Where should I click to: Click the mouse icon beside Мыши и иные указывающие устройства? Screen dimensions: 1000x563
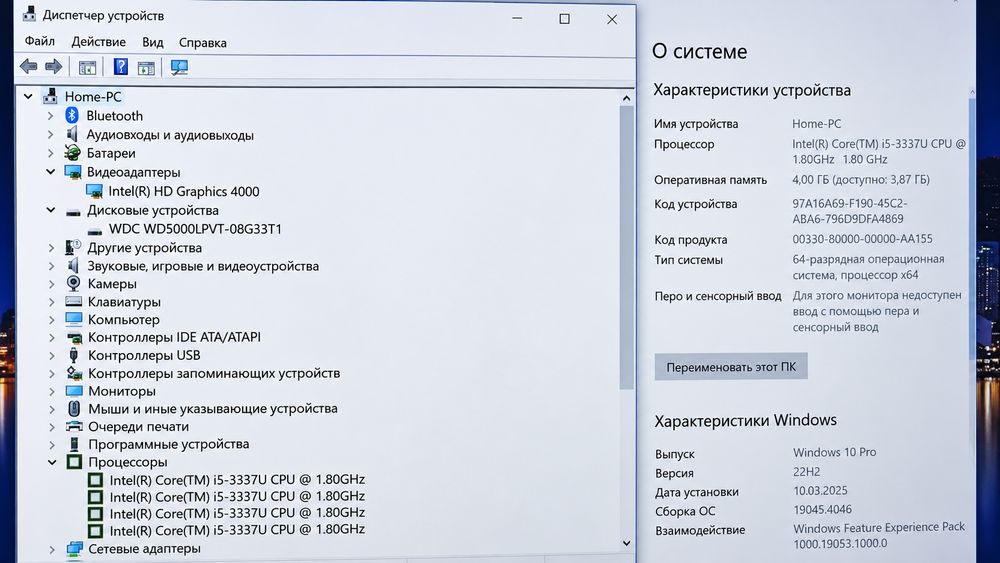click(74, 408)
